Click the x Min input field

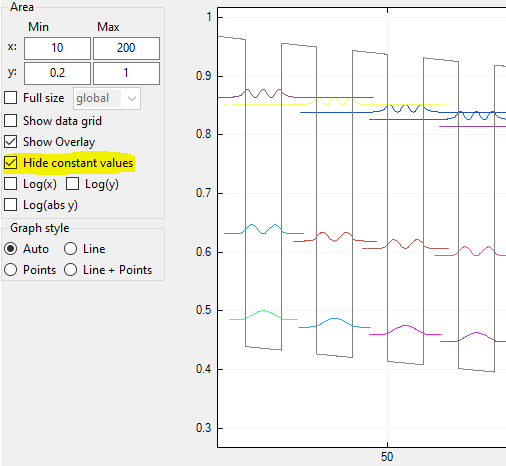coord(57,48)
